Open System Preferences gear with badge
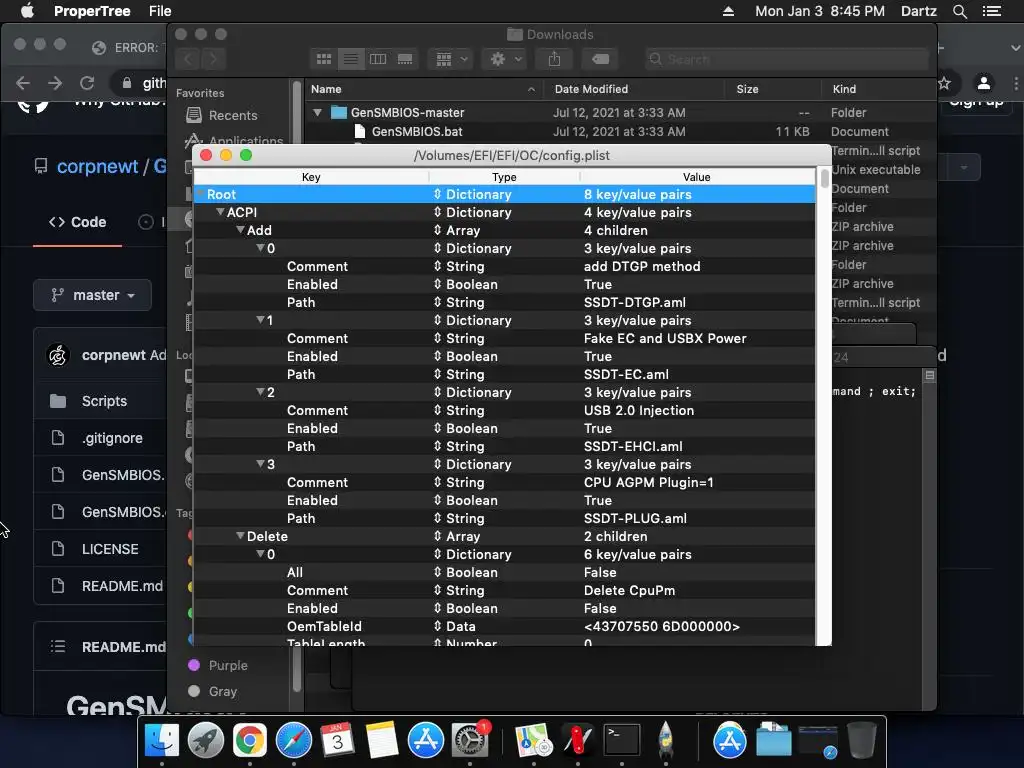Viewport: 1024px width, 768px height. point(470,741)
